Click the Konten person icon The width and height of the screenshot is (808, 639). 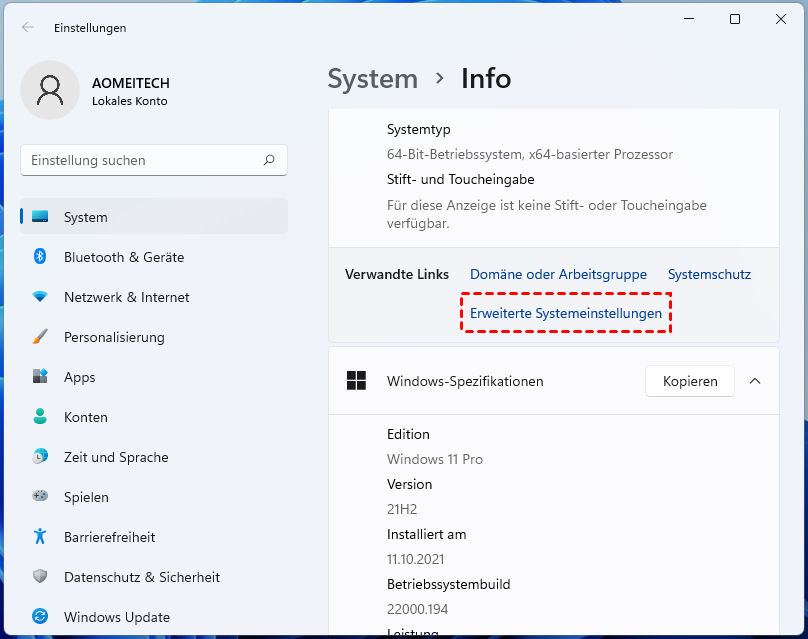[x=40, y=417]
